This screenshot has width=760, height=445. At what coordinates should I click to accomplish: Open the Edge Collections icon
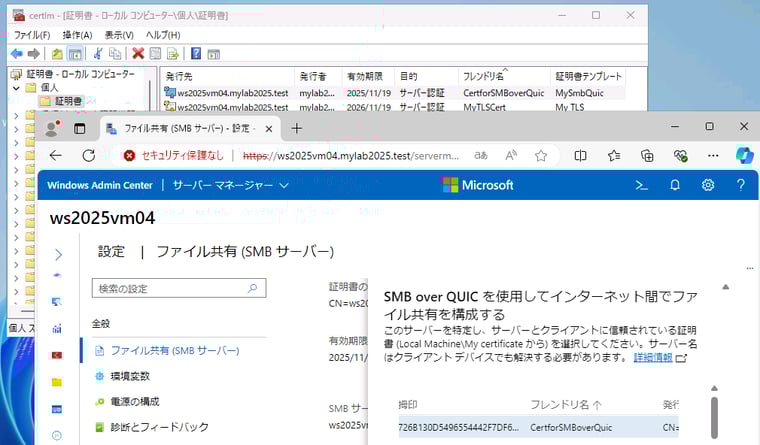(x=647, y=156)
